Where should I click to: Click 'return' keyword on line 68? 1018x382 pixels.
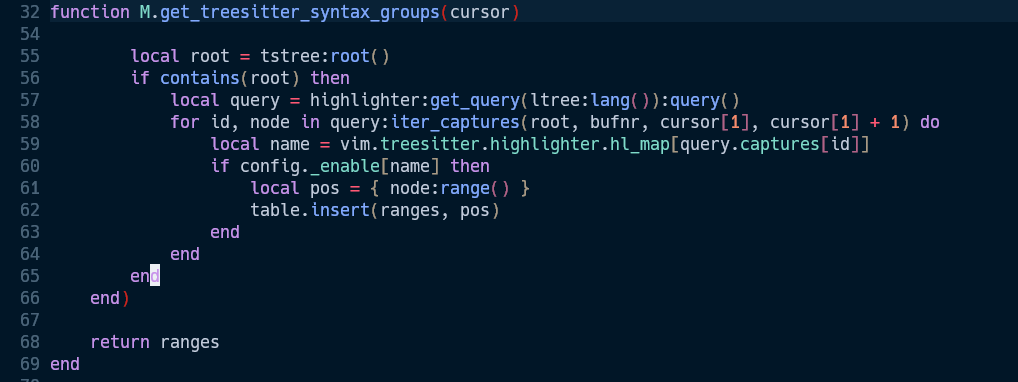[120, 342]
